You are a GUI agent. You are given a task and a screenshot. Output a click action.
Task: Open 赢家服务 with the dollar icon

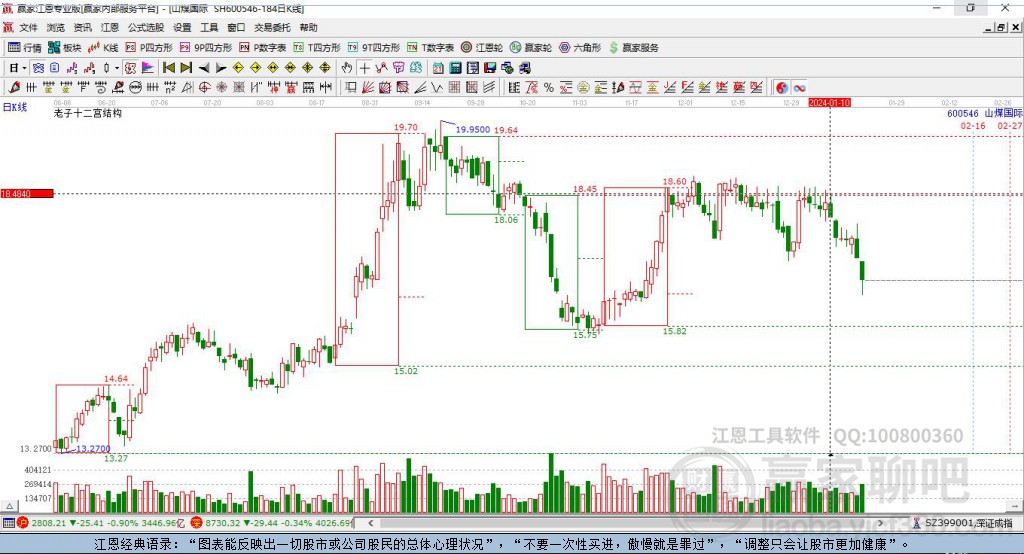pyautogui.click(x=633, y=48)
